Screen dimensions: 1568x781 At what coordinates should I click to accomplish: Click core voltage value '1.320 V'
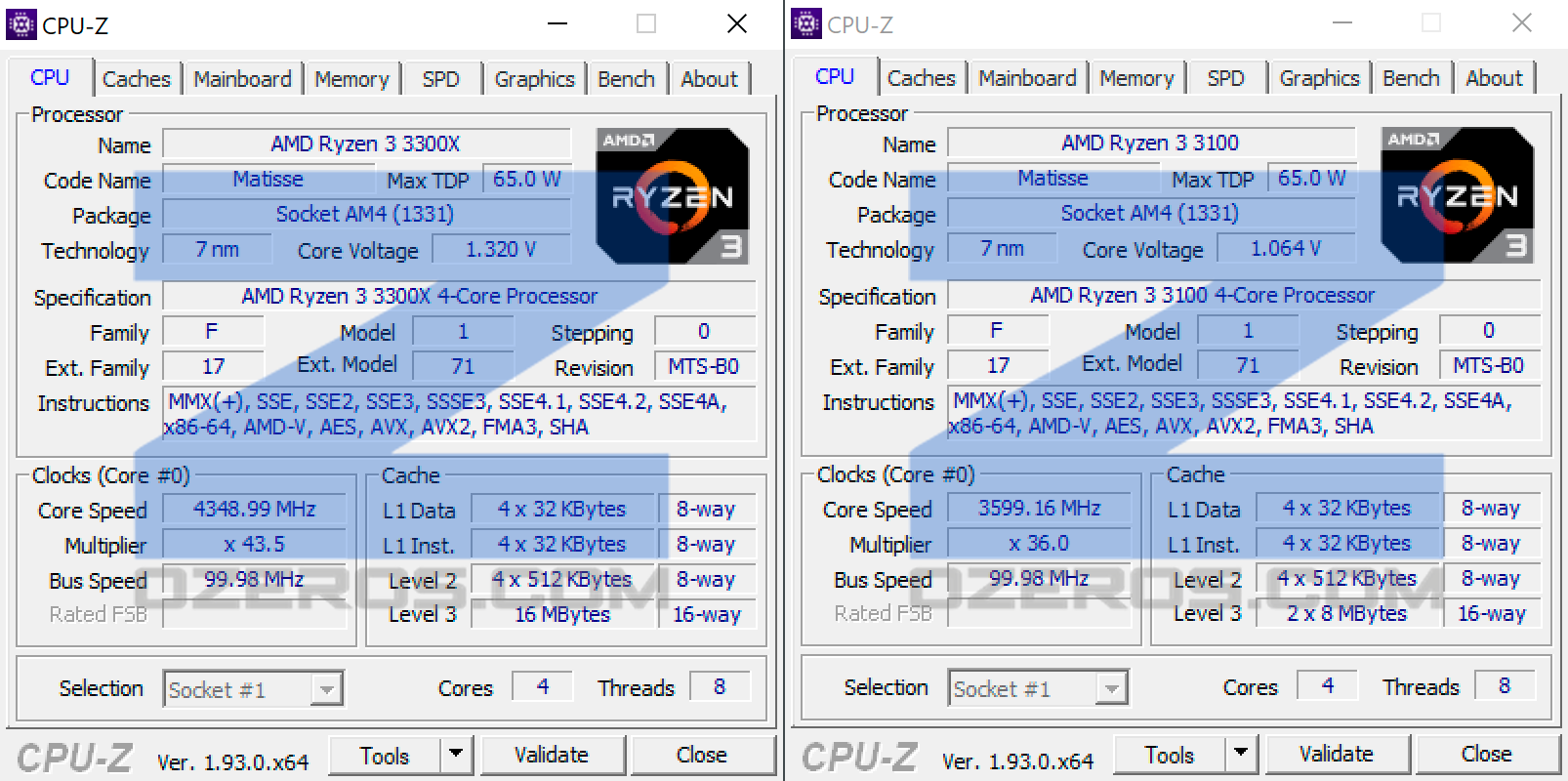tap(501, 250)
